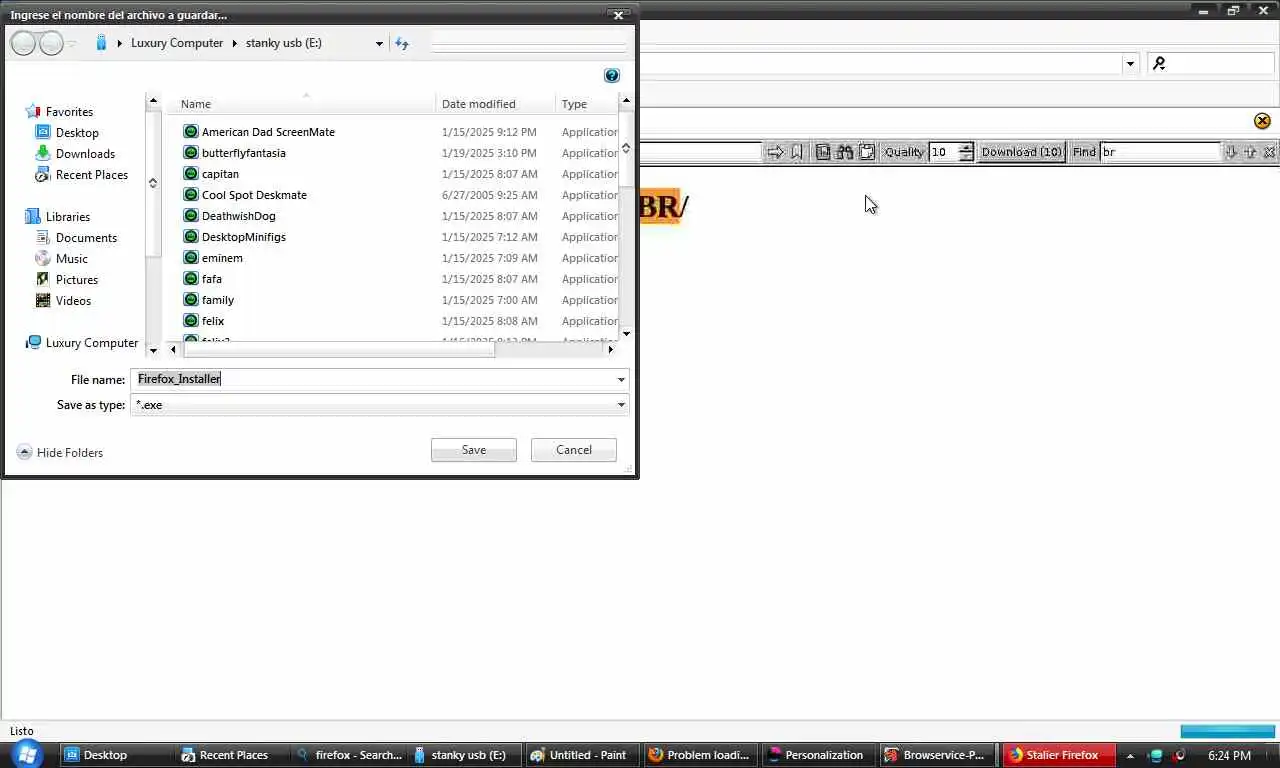This screenshot has height=768, width=1280.
Task: Click stanky usb (E:) breadcrumb
Action: pos(284,44)
